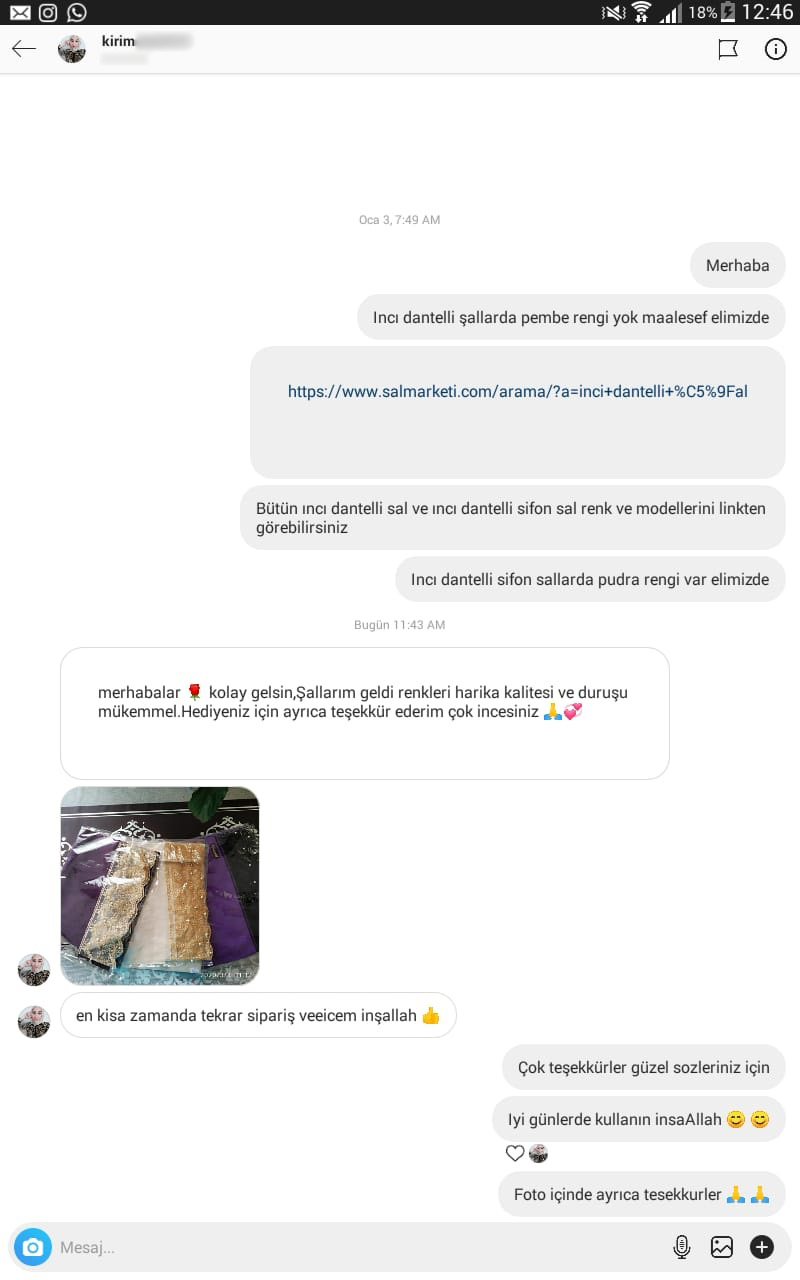Open the gallery image picker icon
The width and height of the screenshot is (800, 1280).
pyautogui.click(x=722, y=1247)
